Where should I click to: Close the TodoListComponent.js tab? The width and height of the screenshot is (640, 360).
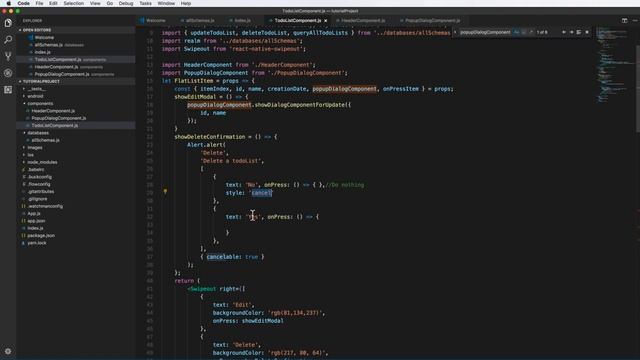pos(326,20)
